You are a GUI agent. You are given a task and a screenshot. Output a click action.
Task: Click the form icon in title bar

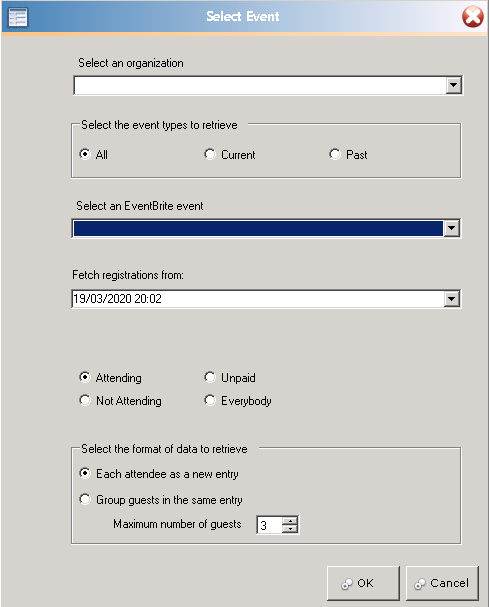pos(18,17)
